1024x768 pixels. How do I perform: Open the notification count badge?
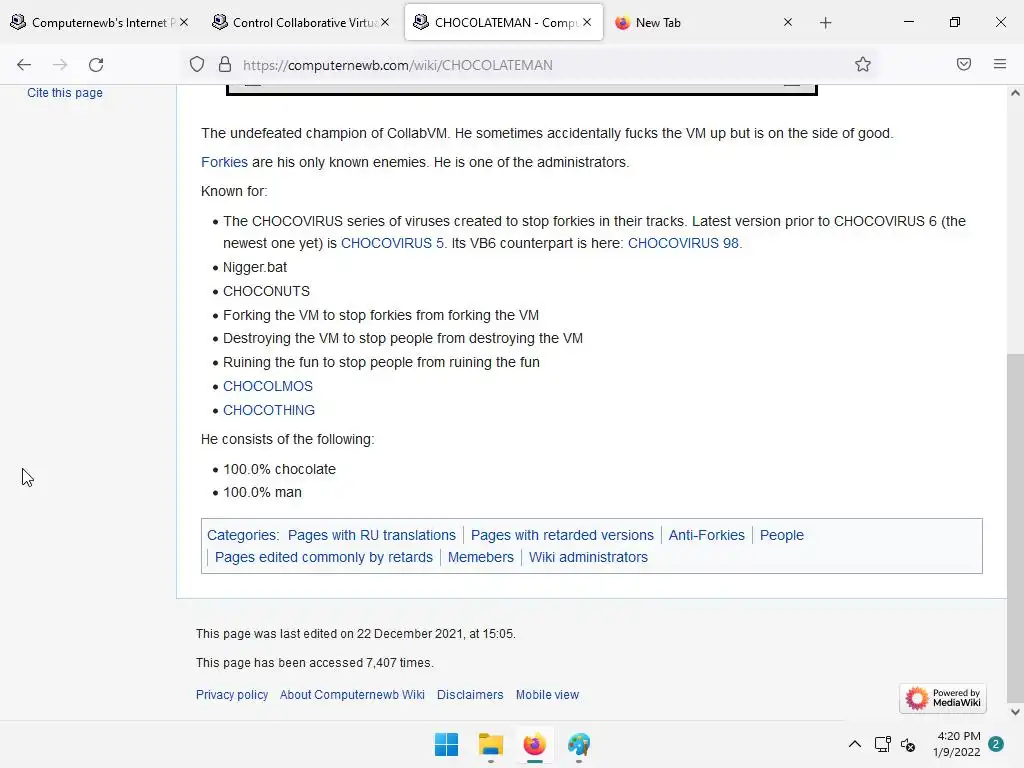tap(996, 744)
